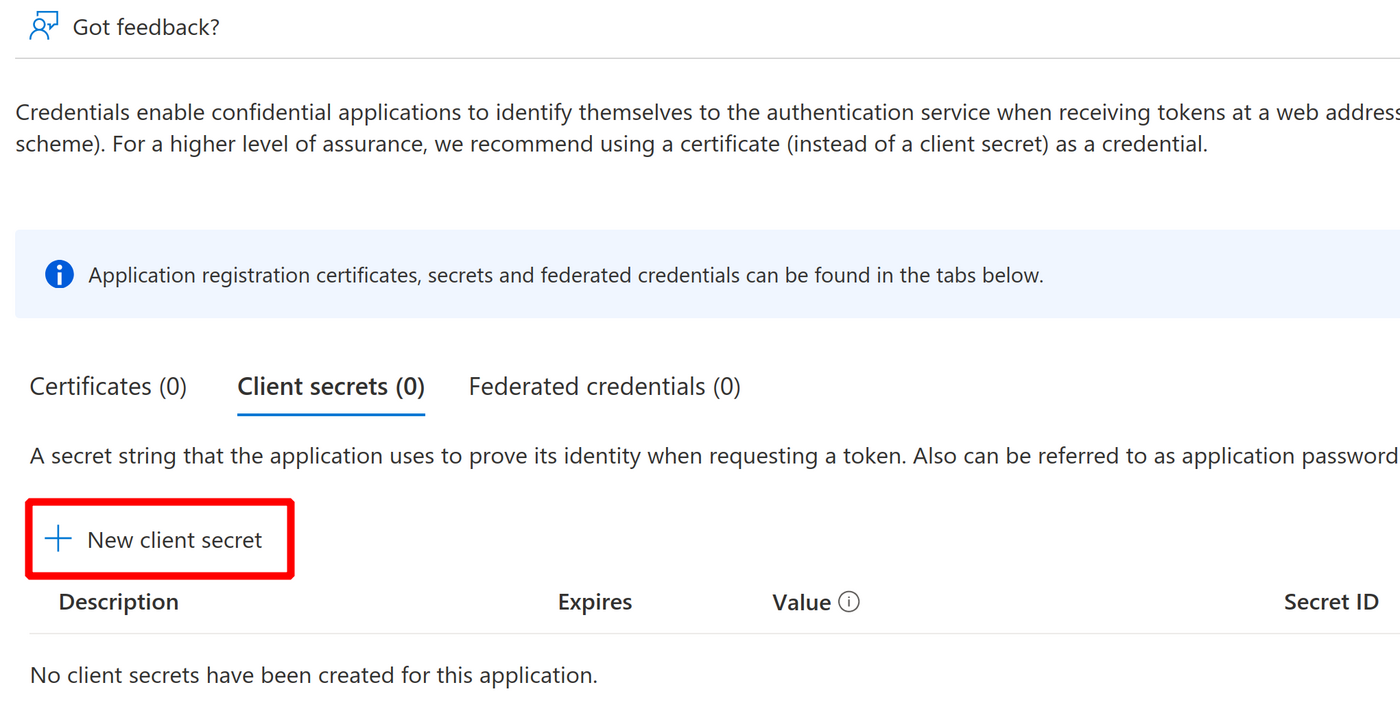
Task: Click the info symbol in the notification bar
Action: click(x=59, y=274)
